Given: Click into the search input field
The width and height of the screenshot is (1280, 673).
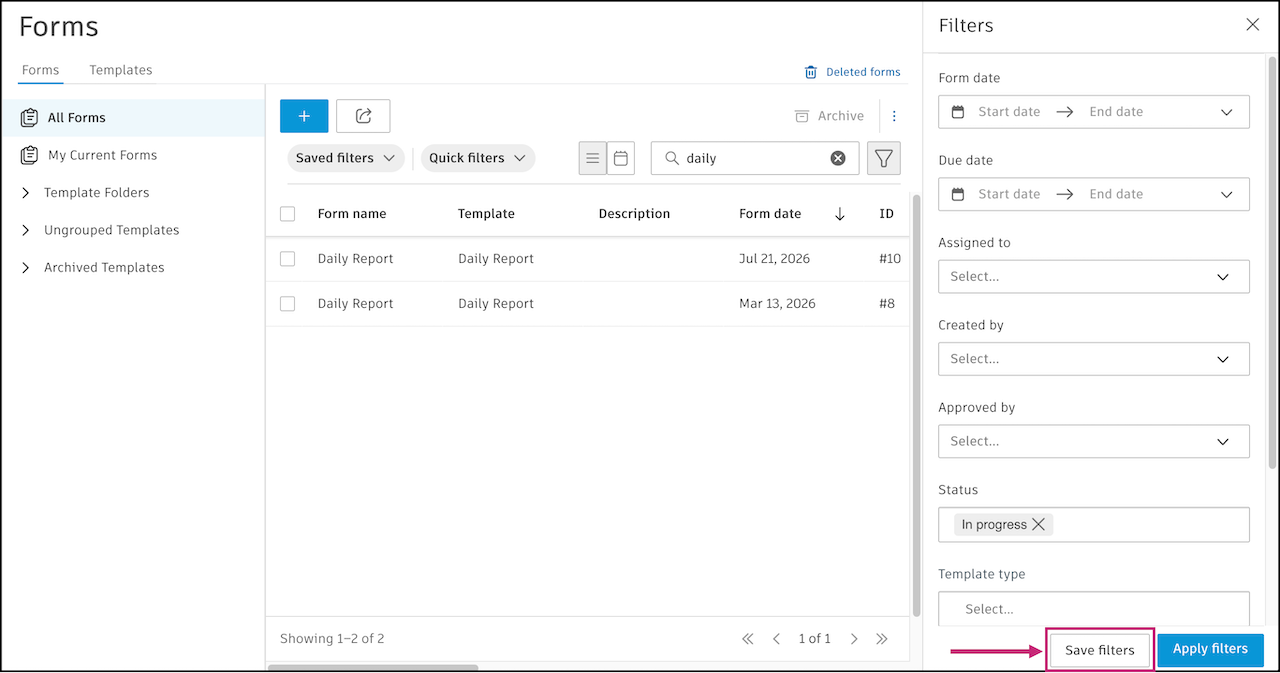Looking at the screenshot, I should pyautogui.click(x=755, y=158).
